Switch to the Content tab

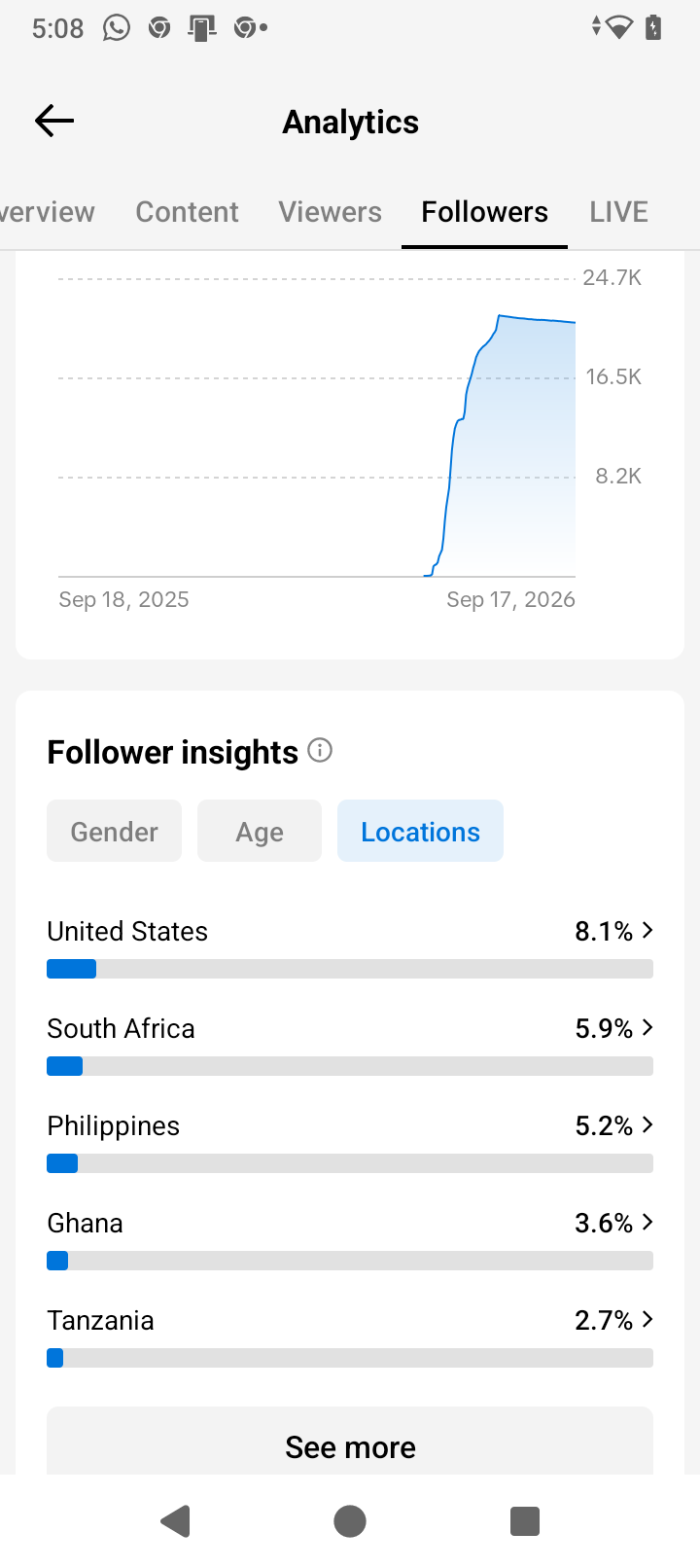click(x=187, y=212)
